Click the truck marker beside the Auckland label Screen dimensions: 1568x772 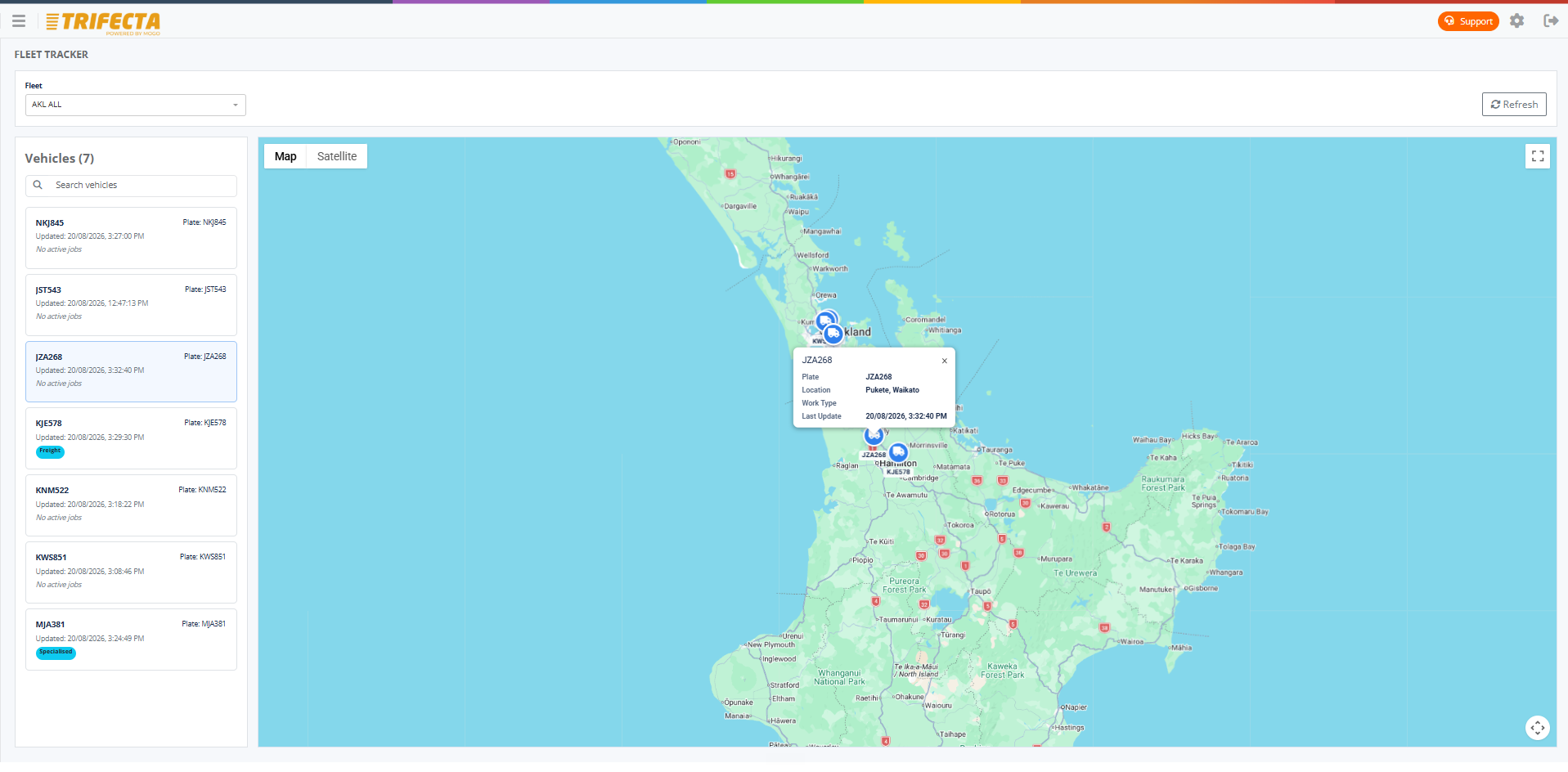(833, 334)
